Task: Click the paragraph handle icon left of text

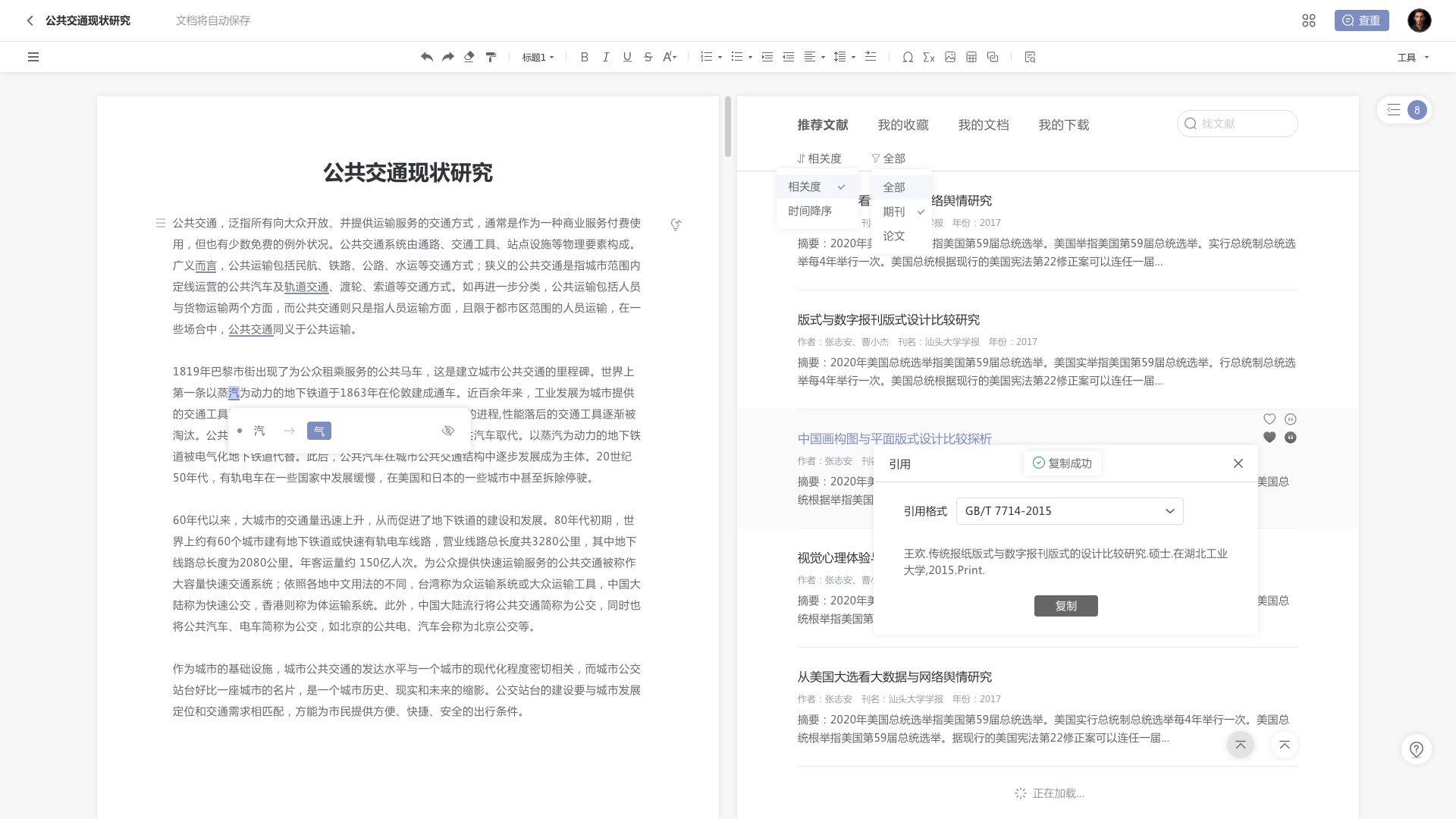Action: point(161,223)
